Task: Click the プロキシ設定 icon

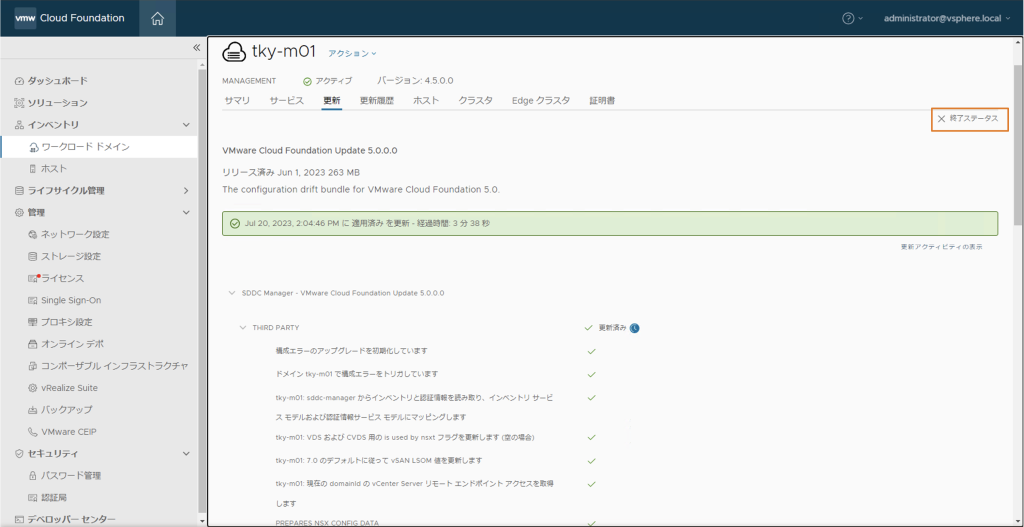Action: tap(33, 322)
